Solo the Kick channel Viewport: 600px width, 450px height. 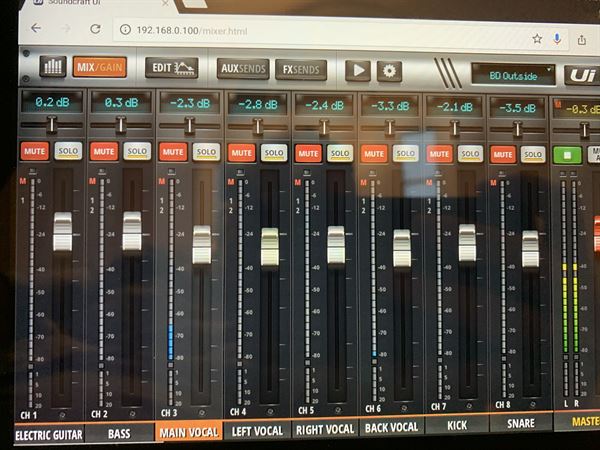tap(470, 154)
